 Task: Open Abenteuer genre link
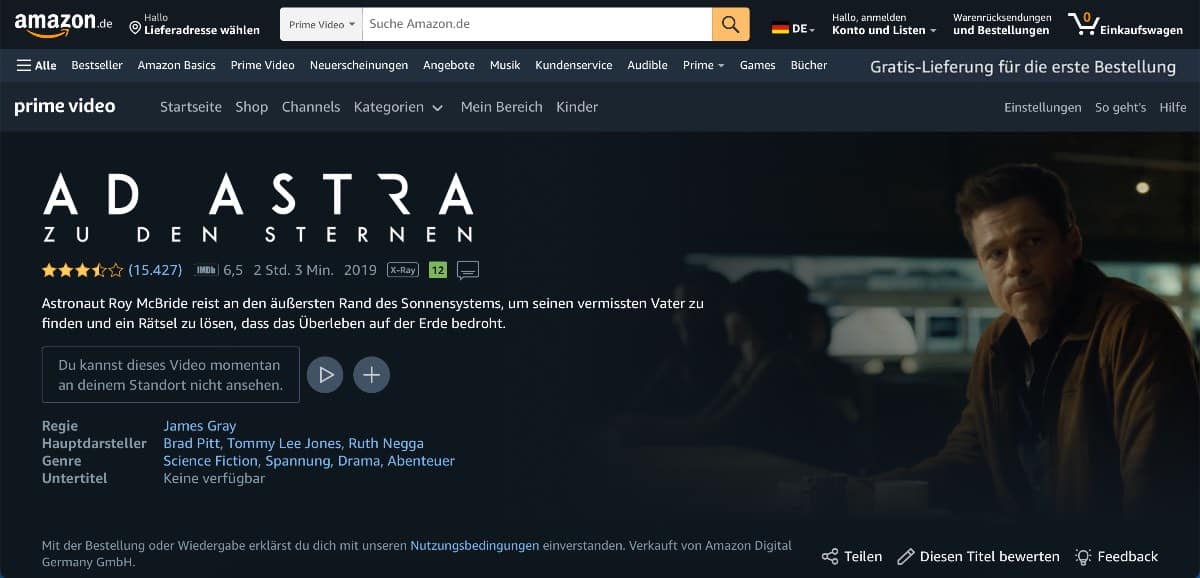click(421, 461)
